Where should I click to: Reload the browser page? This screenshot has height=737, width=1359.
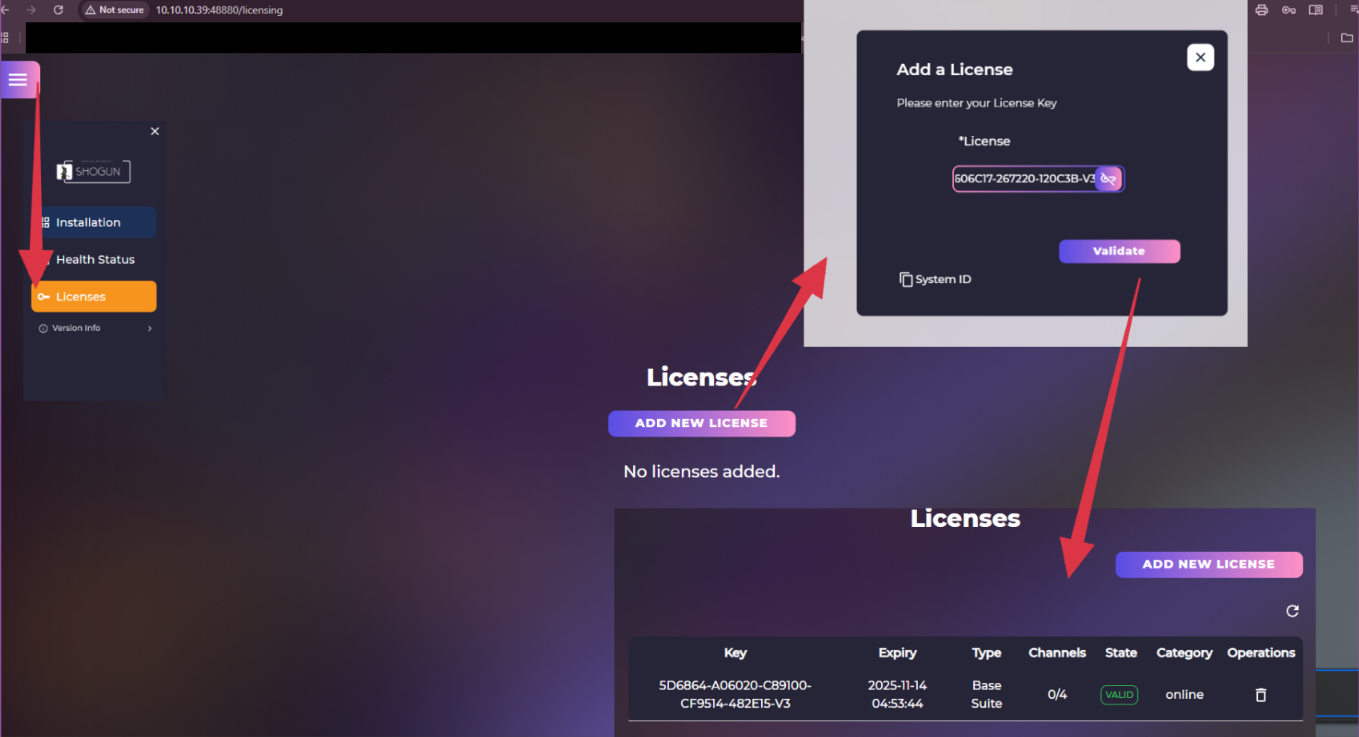(x=58, y=10)
